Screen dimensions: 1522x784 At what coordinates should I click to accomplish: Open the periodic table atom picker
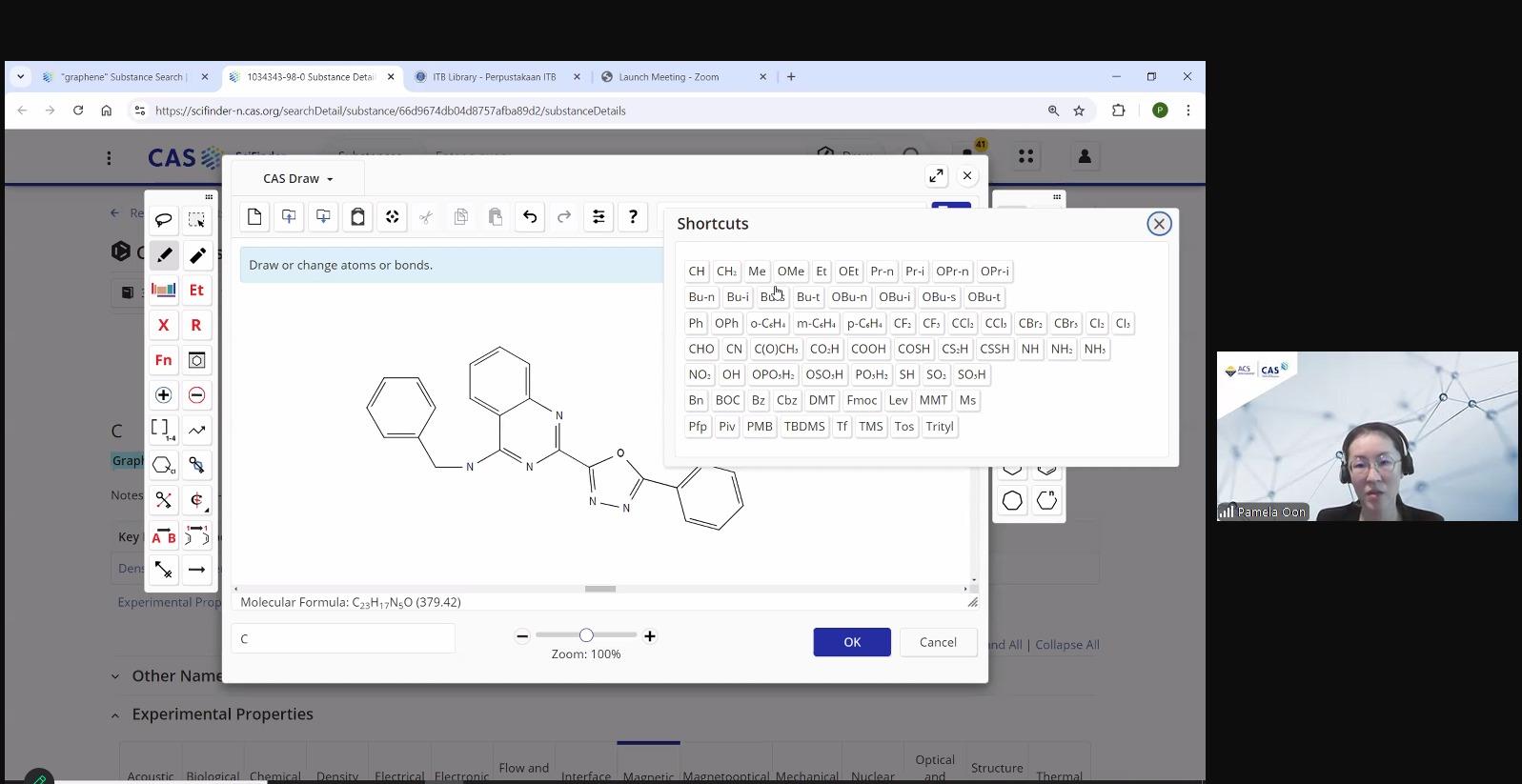tap(163, 291)
